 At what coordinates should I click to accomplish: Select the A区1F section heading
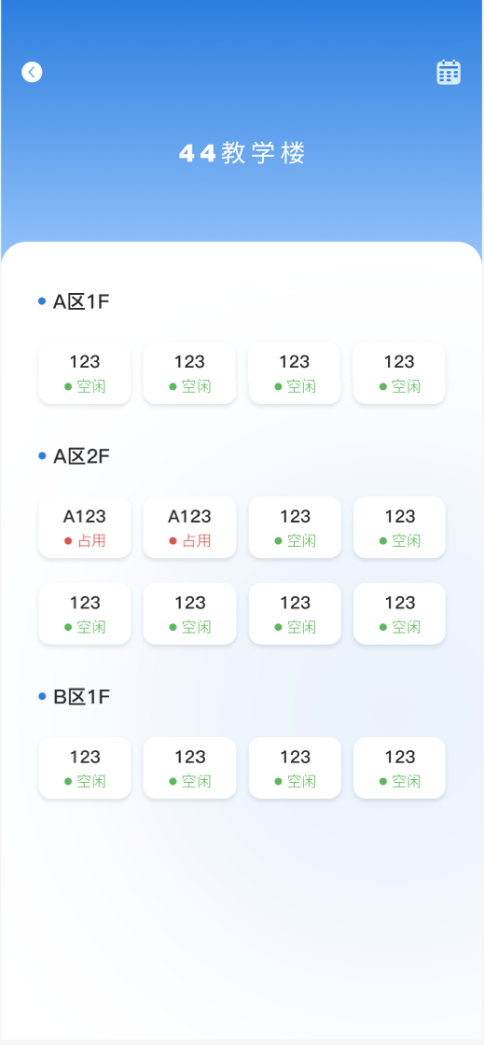[x=81, y=302]
